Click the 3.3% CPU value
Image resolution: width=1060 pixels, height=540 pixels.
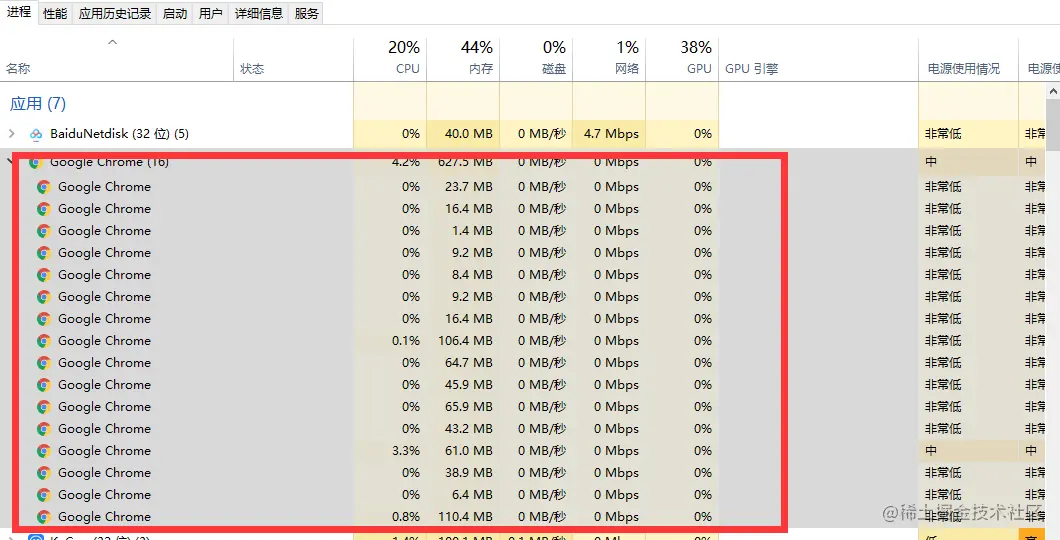tap(406, 451)
